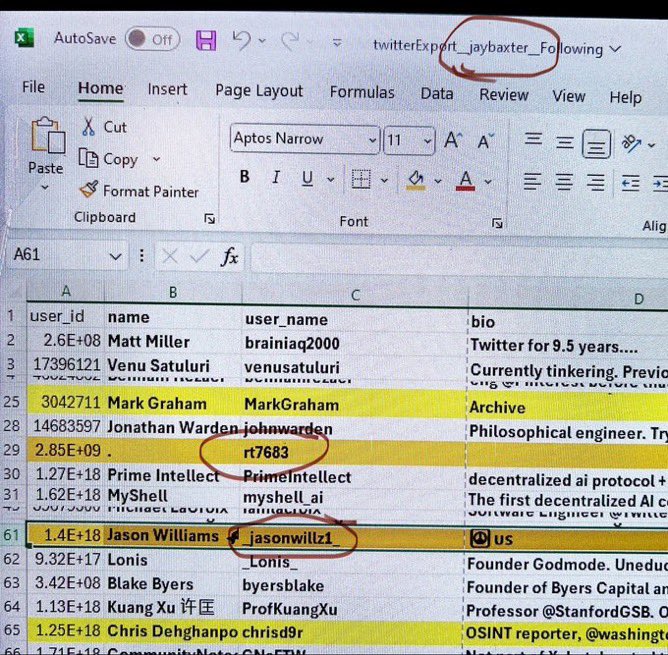Switch to the View tab

point(569,96)
